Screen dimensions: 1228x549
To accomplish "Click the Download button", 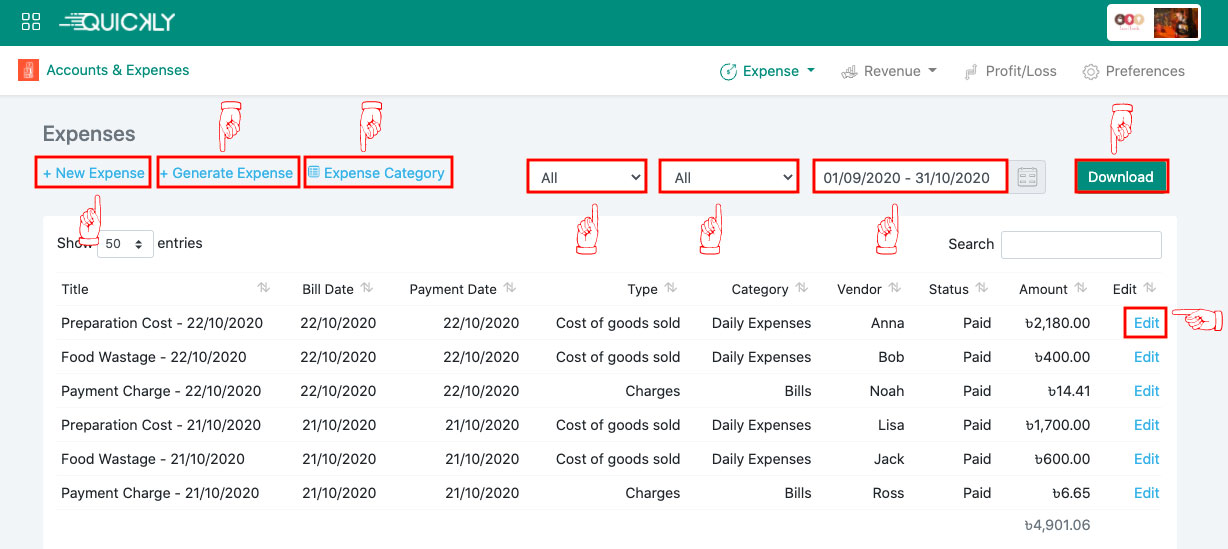I will (x=1120, y=177).
